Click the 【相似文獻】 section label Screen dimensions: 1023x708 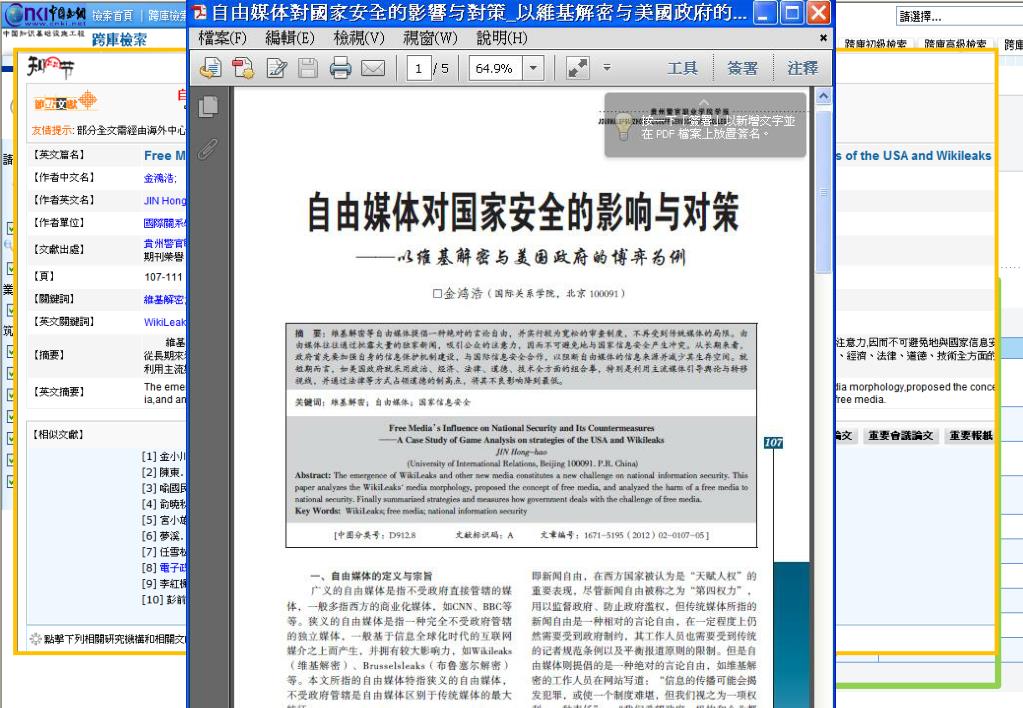click(58, 435)
